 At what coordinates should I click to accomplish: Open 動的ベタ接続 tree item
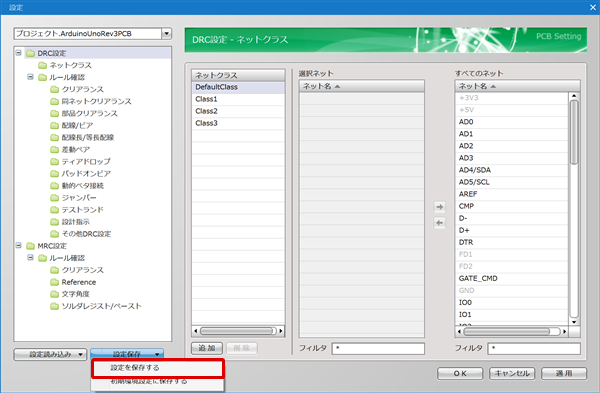[83, 186]
